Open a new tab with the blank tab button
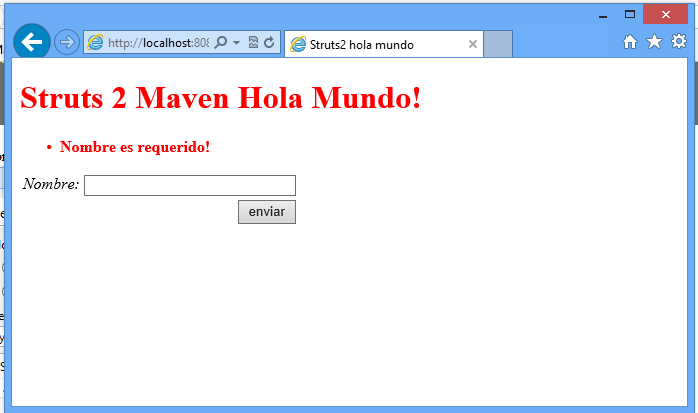The image size is (698, 413). click(x=498, y=44)
